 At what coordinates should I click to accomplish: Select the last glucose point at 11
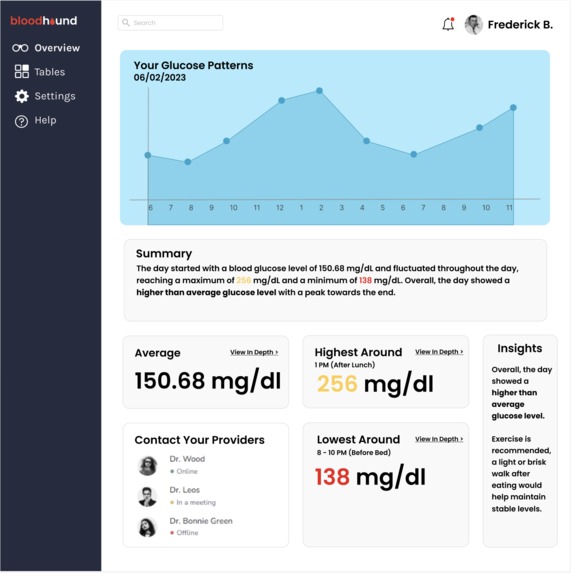coord(513,107)
